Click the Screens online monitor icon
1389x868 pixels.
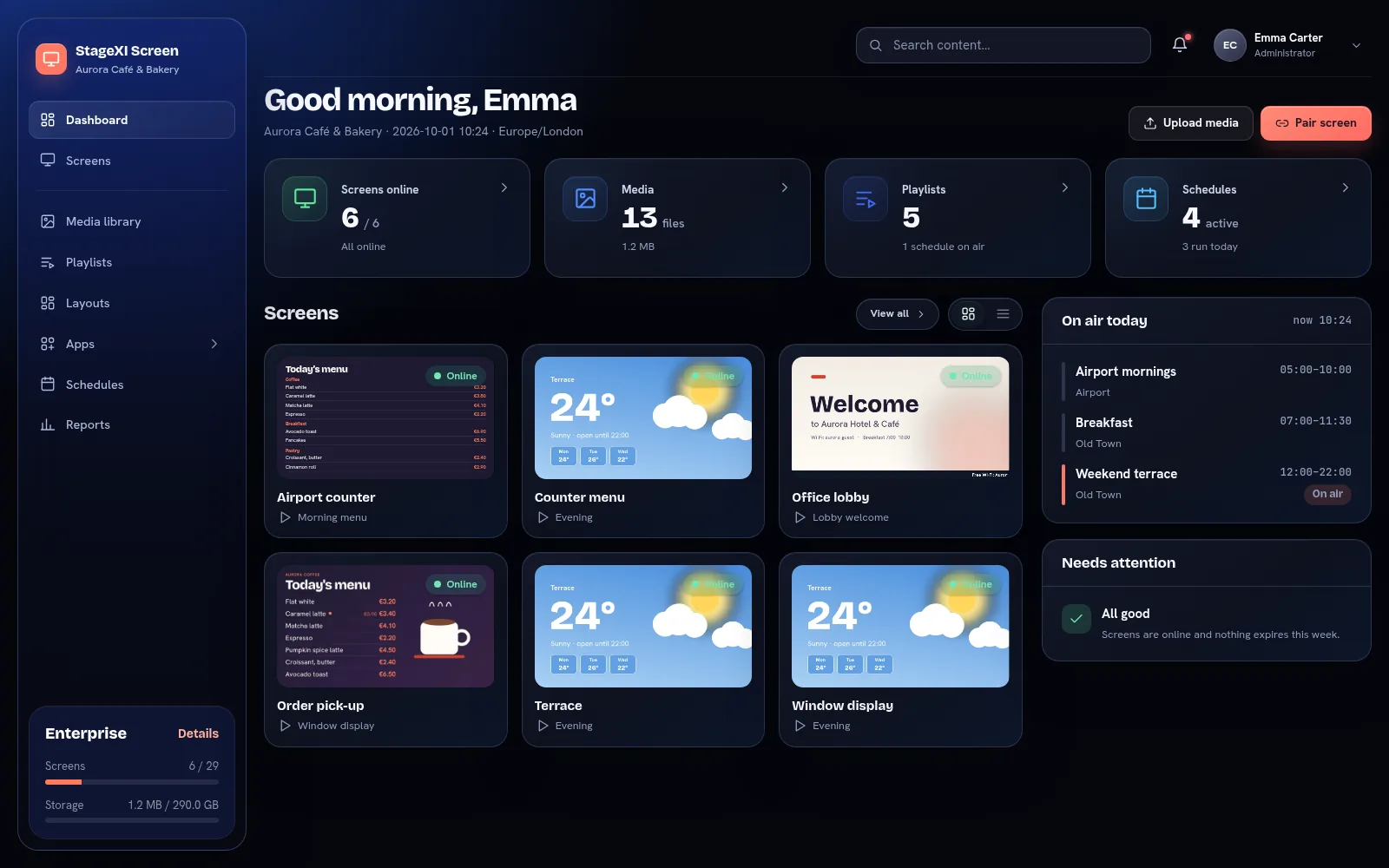click(305, 199)
